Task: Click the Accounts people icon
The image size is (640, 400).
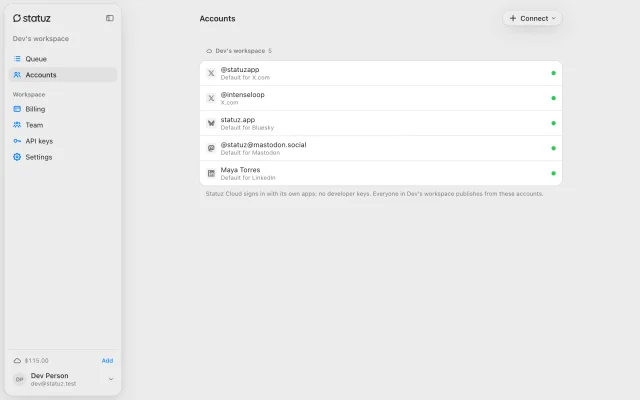Action: 17,75
